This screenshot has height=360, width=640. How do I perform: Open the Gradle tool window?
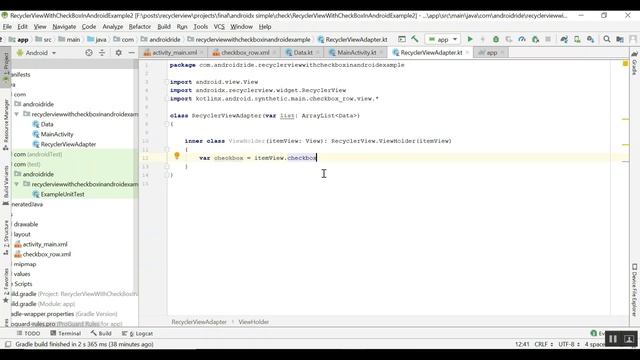[x=634, y=62]
